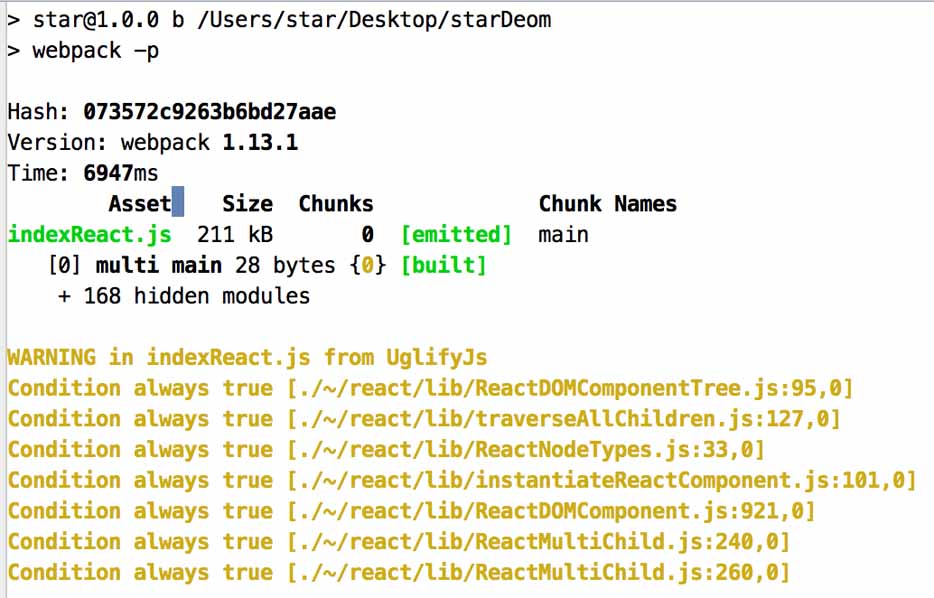Viewport: 934px width, 598px height.
Task: Click the webpack version number 1.13.1
Action: tap(260, 143)
